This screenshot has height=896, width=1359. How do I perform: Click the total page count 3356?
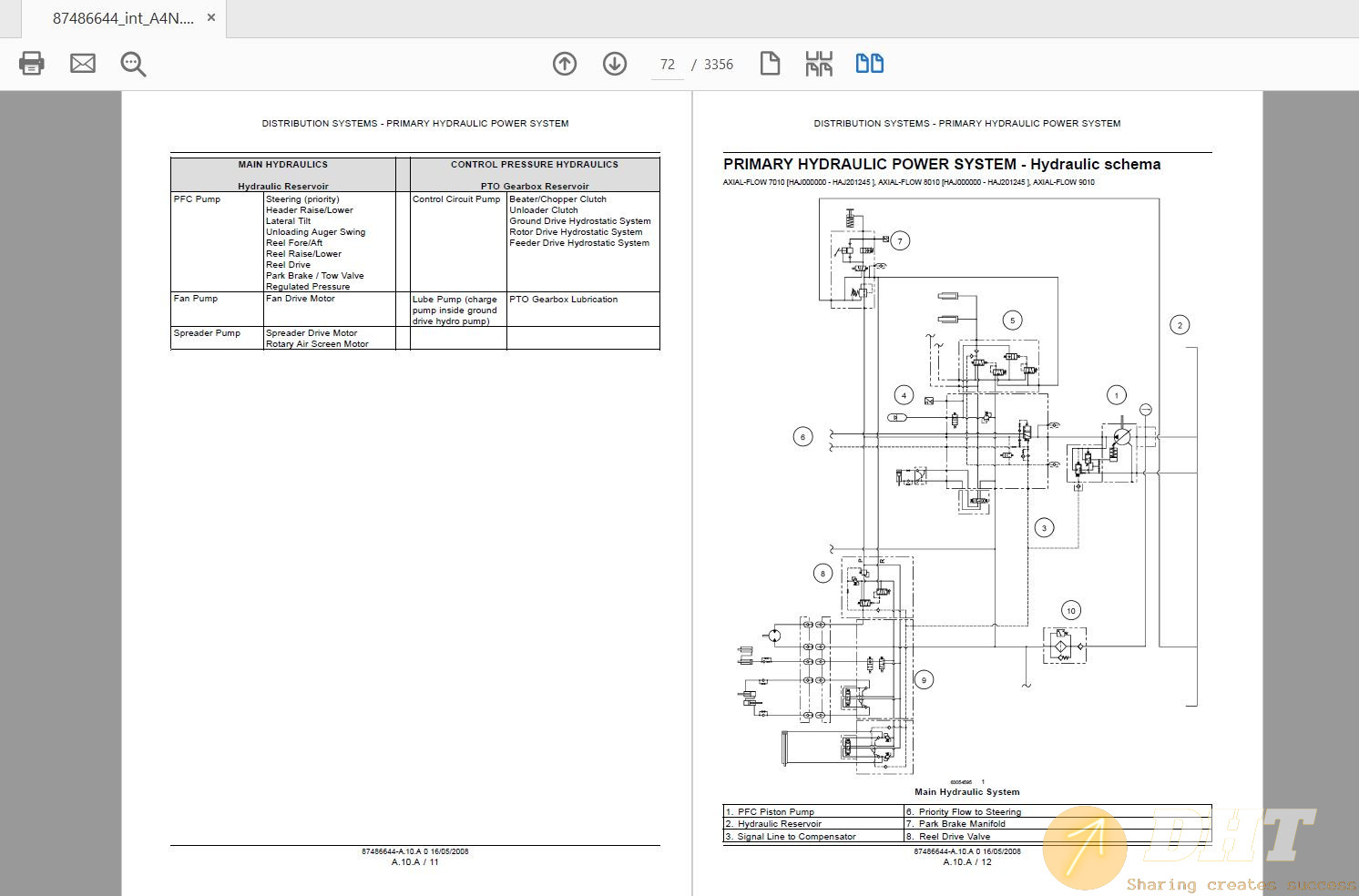pos(719,64)
